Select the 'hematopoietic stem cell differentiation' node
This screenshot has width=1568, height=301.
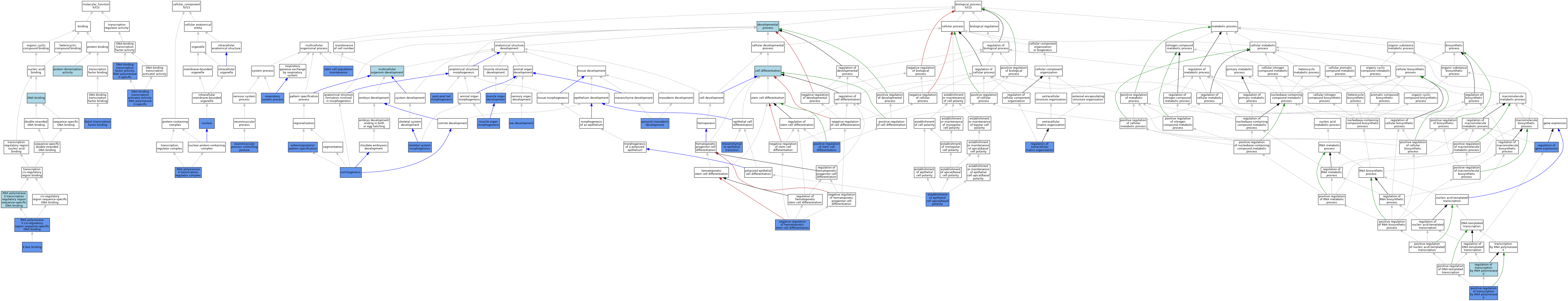click(711, 173)
